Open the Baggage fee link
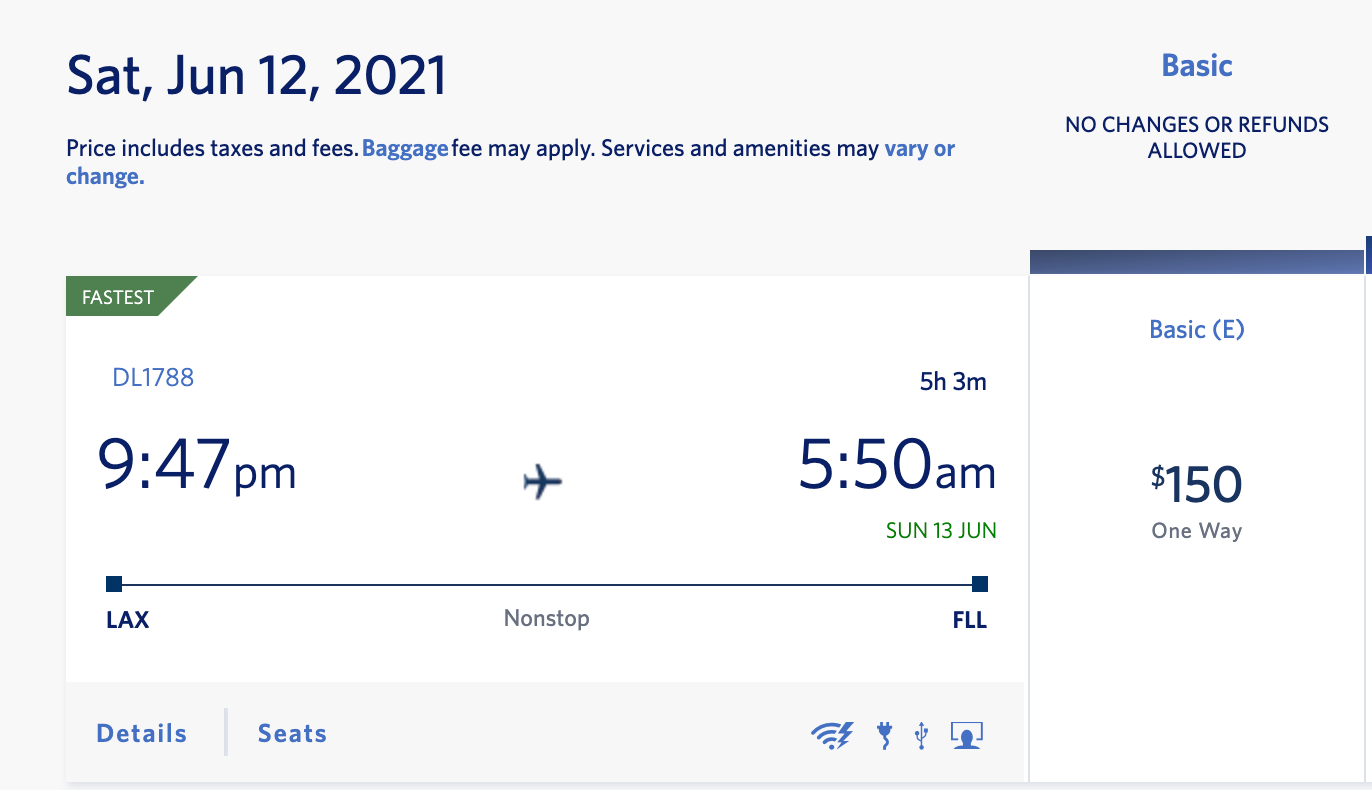Screen dimensions: 1372x790 click(405, 149)
